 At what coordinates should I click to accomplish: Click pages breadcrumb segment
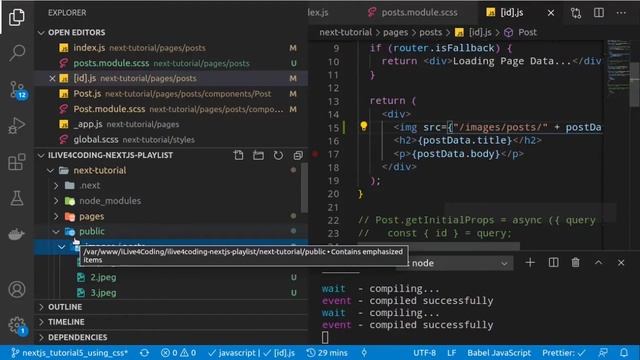[x=396, y=33]
